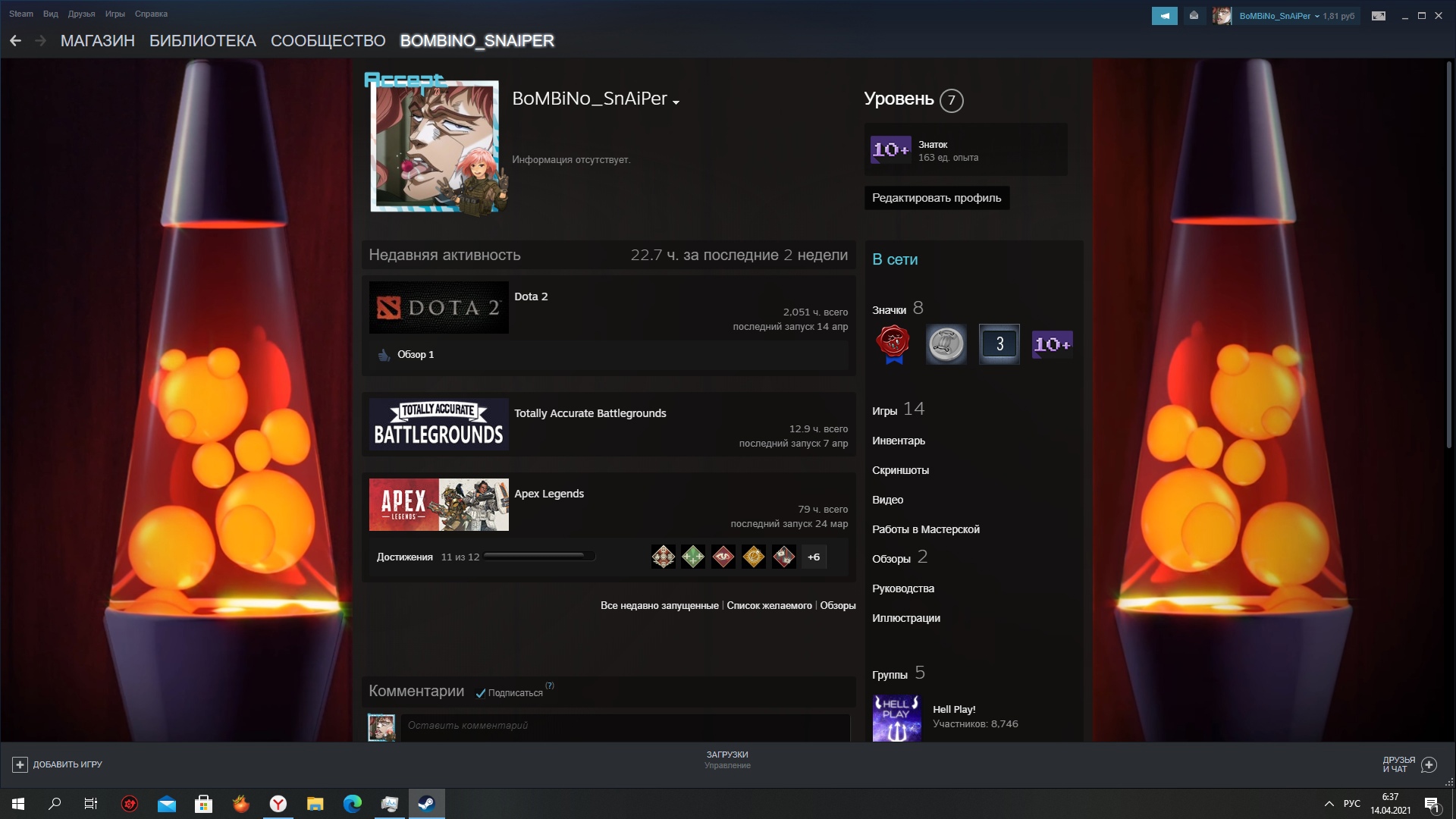Viewport: 1456px width, 819px height.
Task: Open the Игры menu
Action: click(115, 14)
